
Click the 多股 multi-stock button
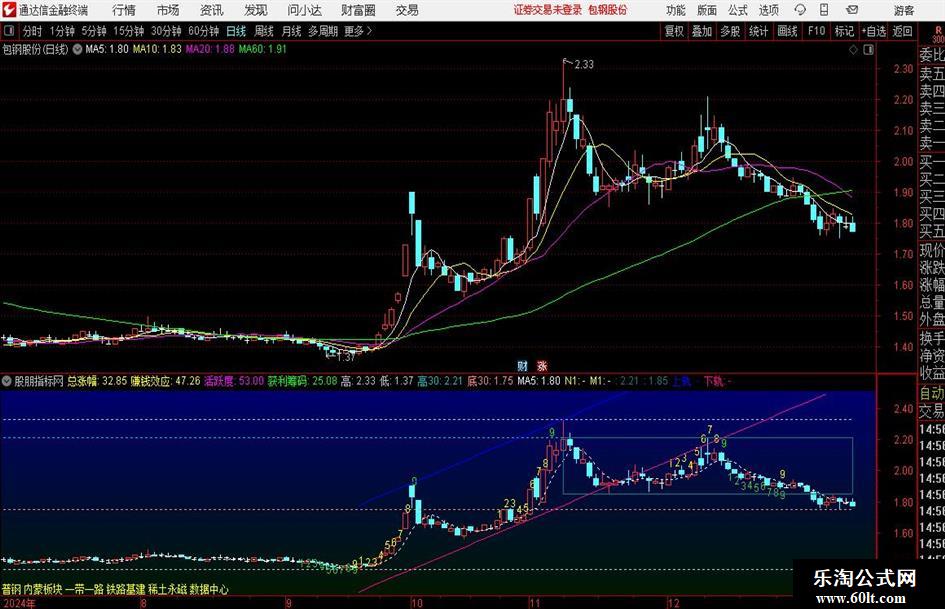730,31
